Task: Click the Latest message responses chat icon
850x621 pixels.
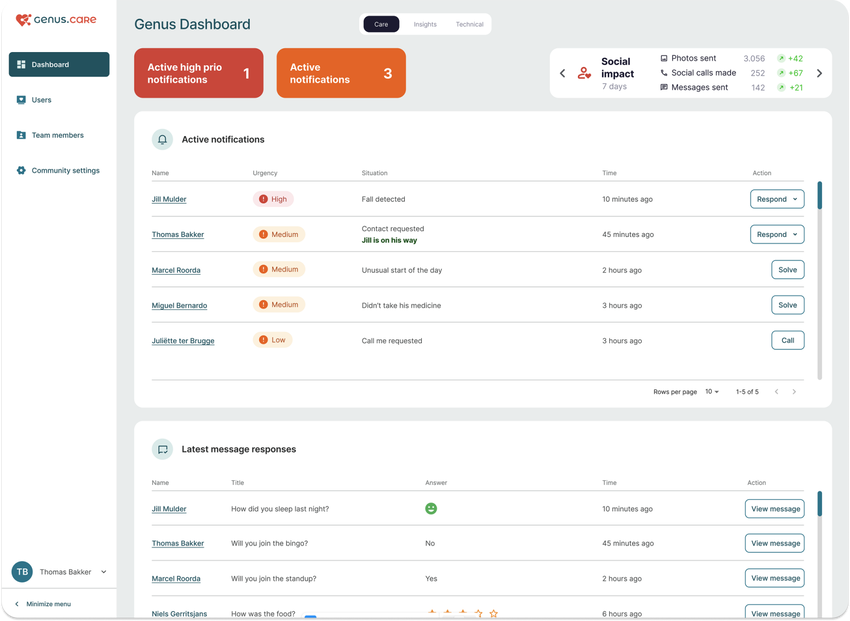Action: [162, 450]
